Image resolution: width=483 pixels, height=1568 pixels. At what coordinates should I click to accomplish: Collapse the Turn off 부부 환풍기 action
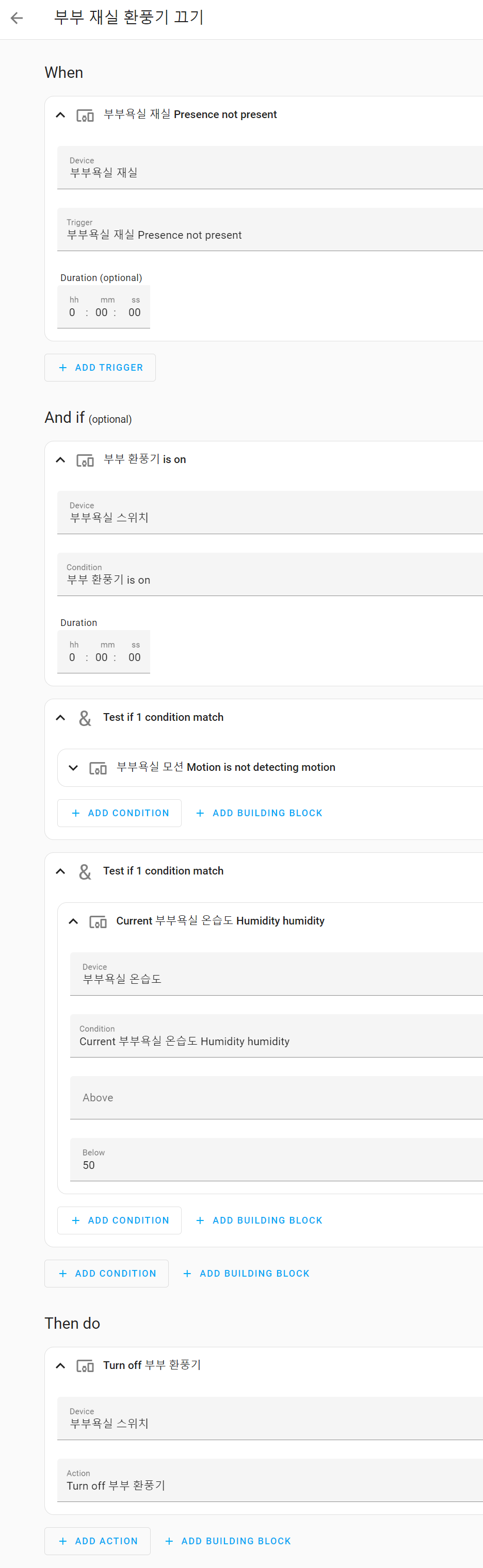click(x=60, y=1365)
